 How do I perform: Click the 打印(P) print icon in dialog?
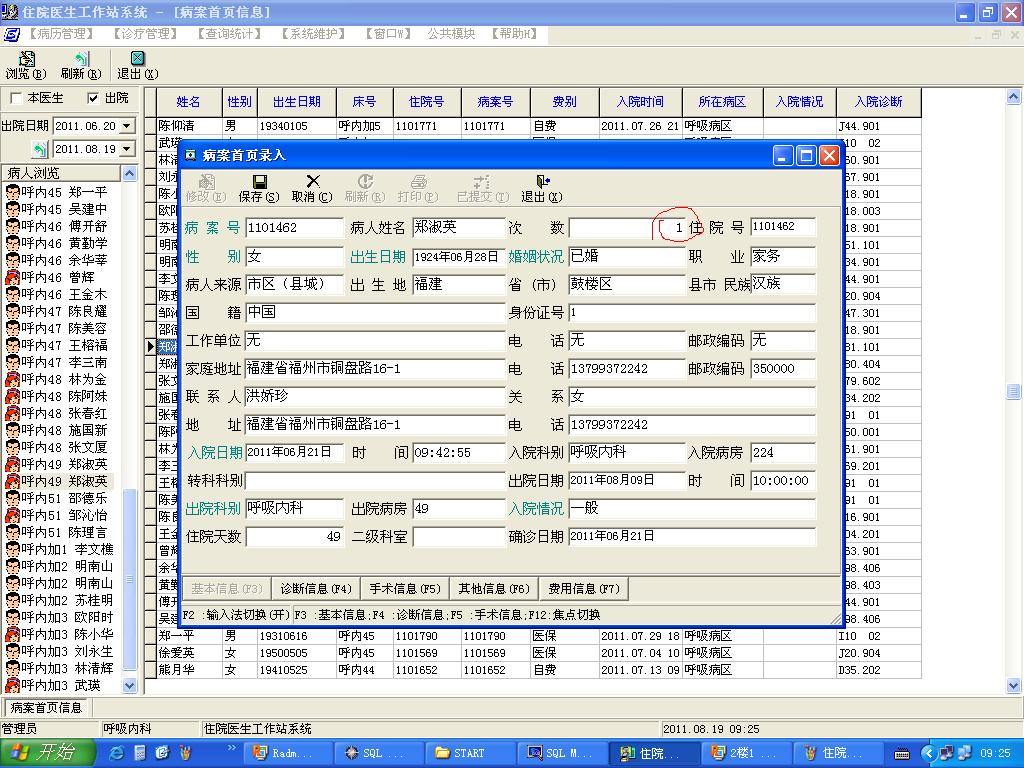[418, 188]
